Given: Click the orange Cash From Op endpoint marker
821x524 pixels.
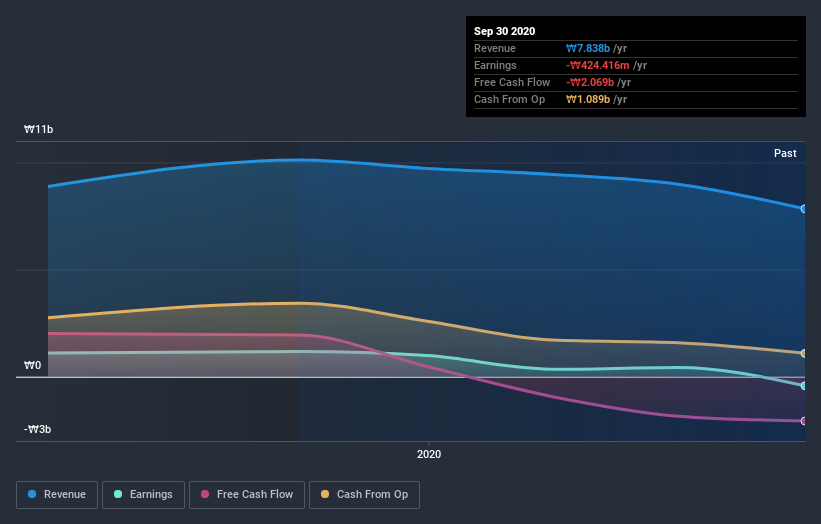Looking at the screenshot, I should (804, 353).
